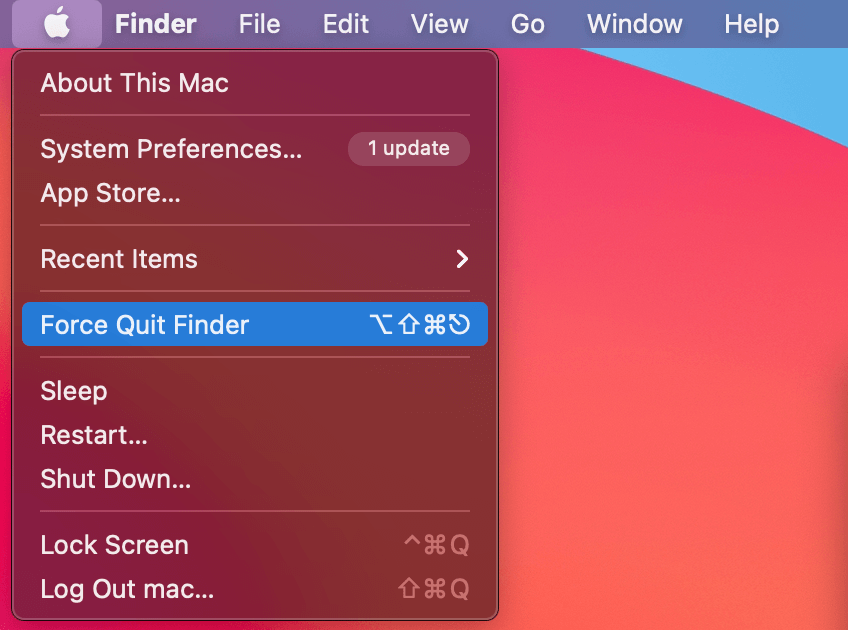The height and width of the screenshot is (630, 848).
Task: Open About This Mac
Action: point(134,83)
